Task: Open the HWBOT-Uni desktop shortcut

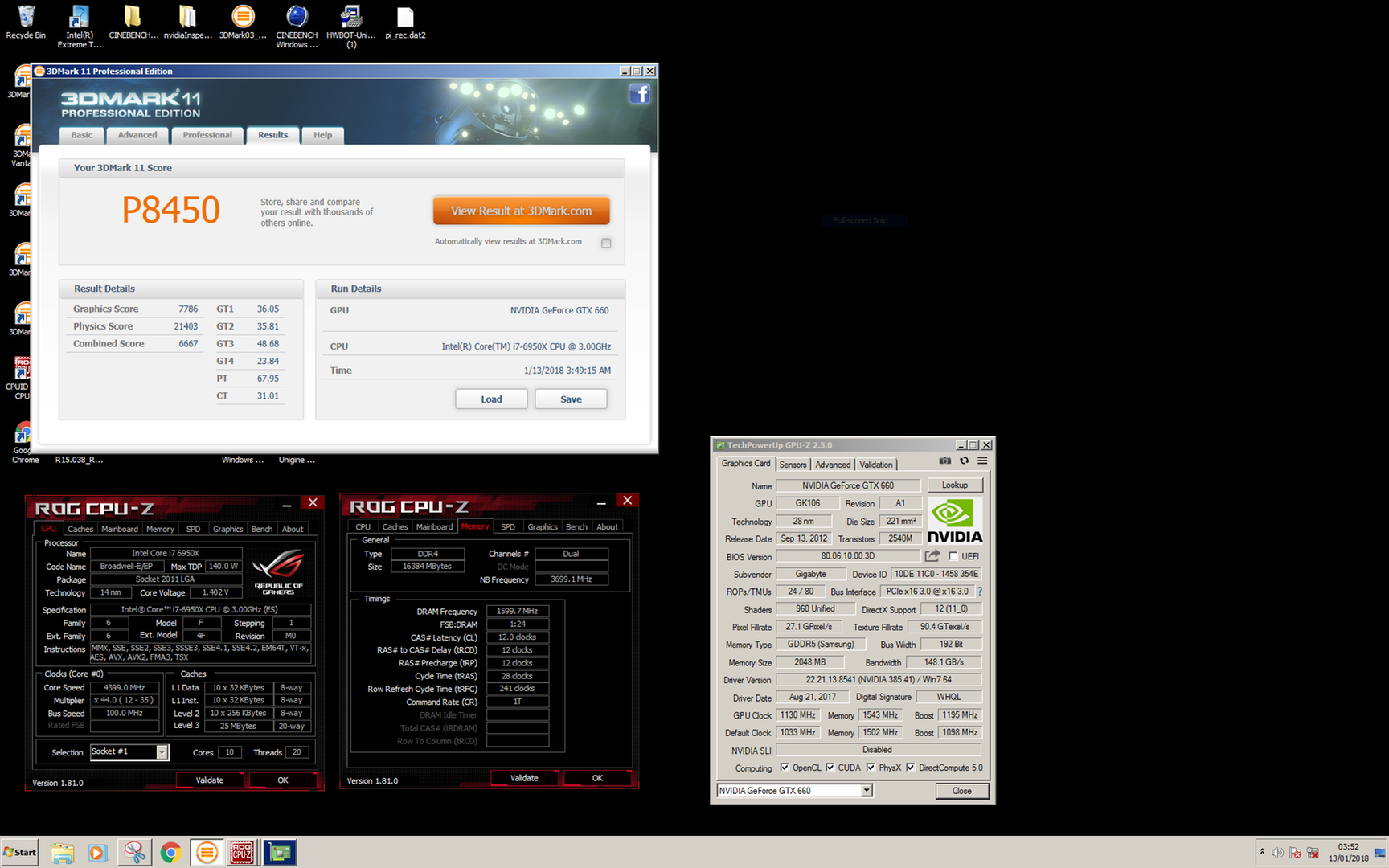Action: point(351,26)
